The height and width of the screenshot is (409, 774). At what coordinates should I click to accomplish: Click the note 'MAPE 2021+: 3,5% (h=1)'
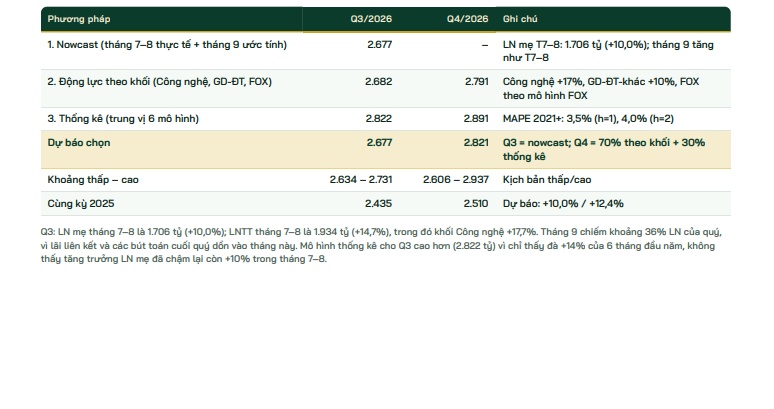pyautogui.click(x=588, y=119)
